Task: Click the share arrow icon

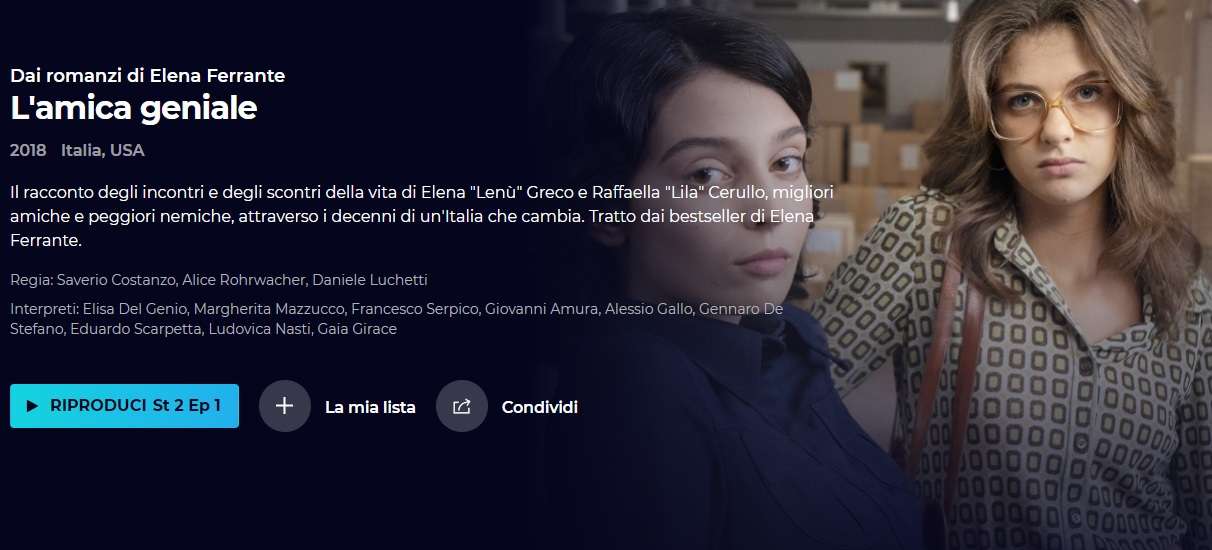Action: click(462, 406)
